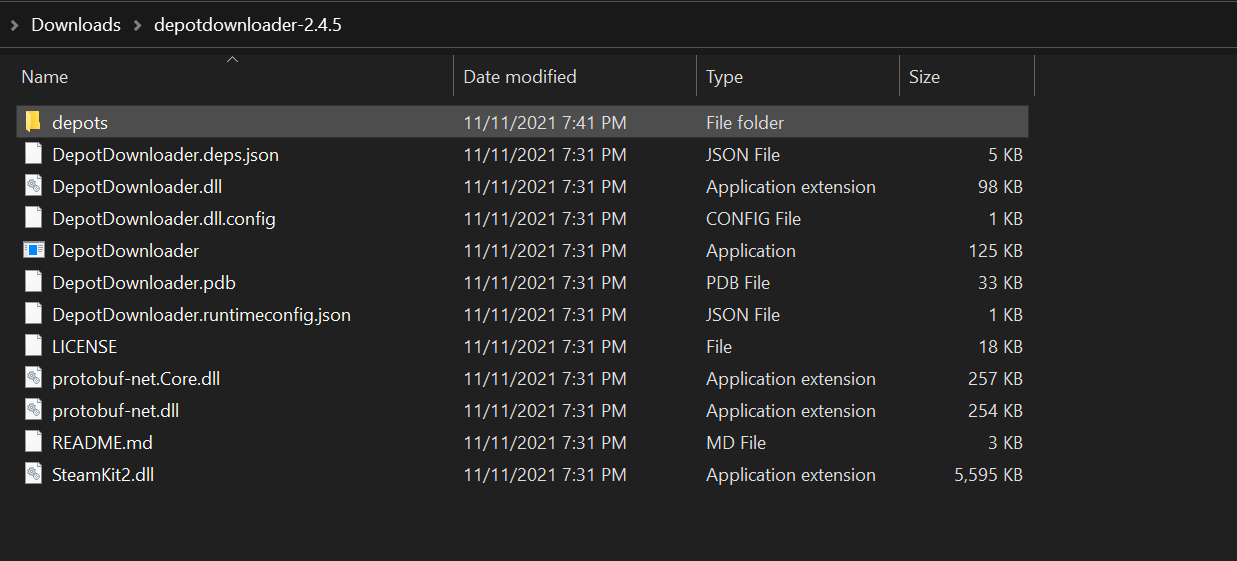The width and height of the screenshot is (1237, 561).
Task: Toggle sort direction arrow above Name
Action: 232,60
